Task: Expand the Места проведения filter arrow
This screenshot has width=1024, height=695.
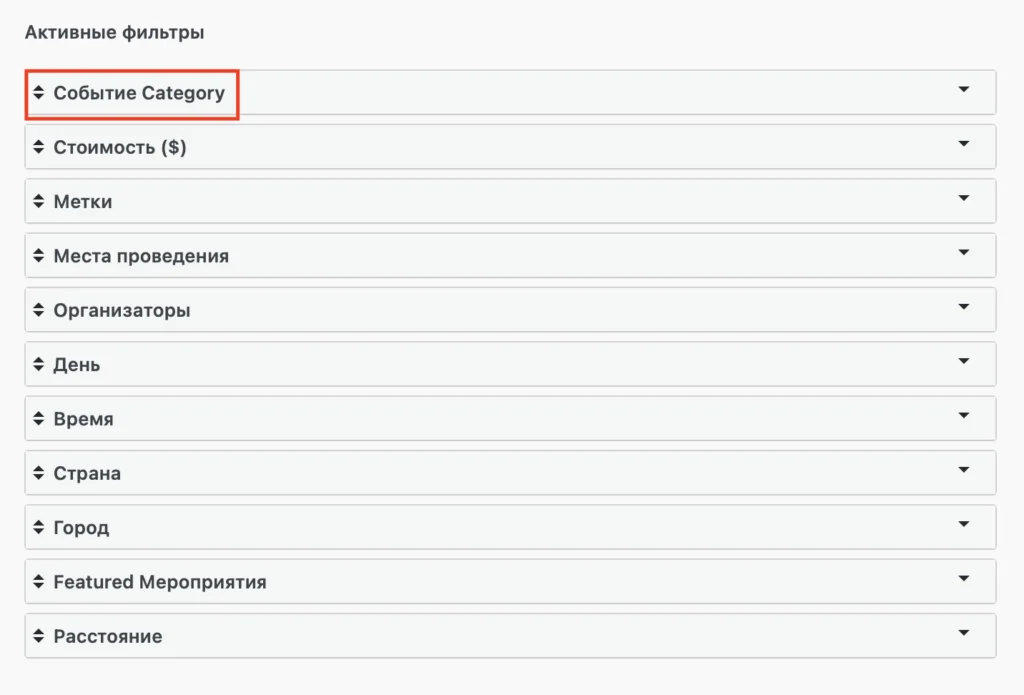Action: (x=964, y=252)
